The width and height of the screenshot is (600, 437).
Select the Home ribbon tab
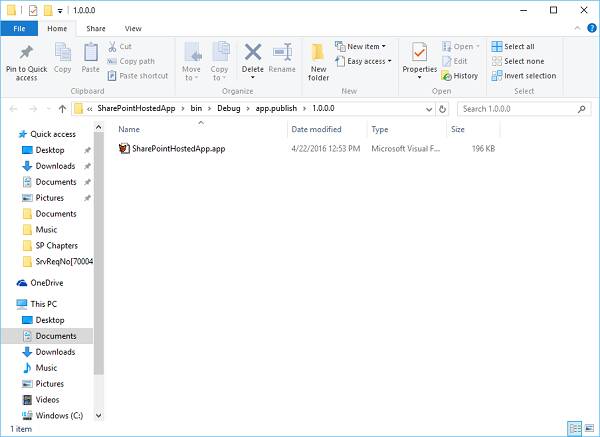57,29
